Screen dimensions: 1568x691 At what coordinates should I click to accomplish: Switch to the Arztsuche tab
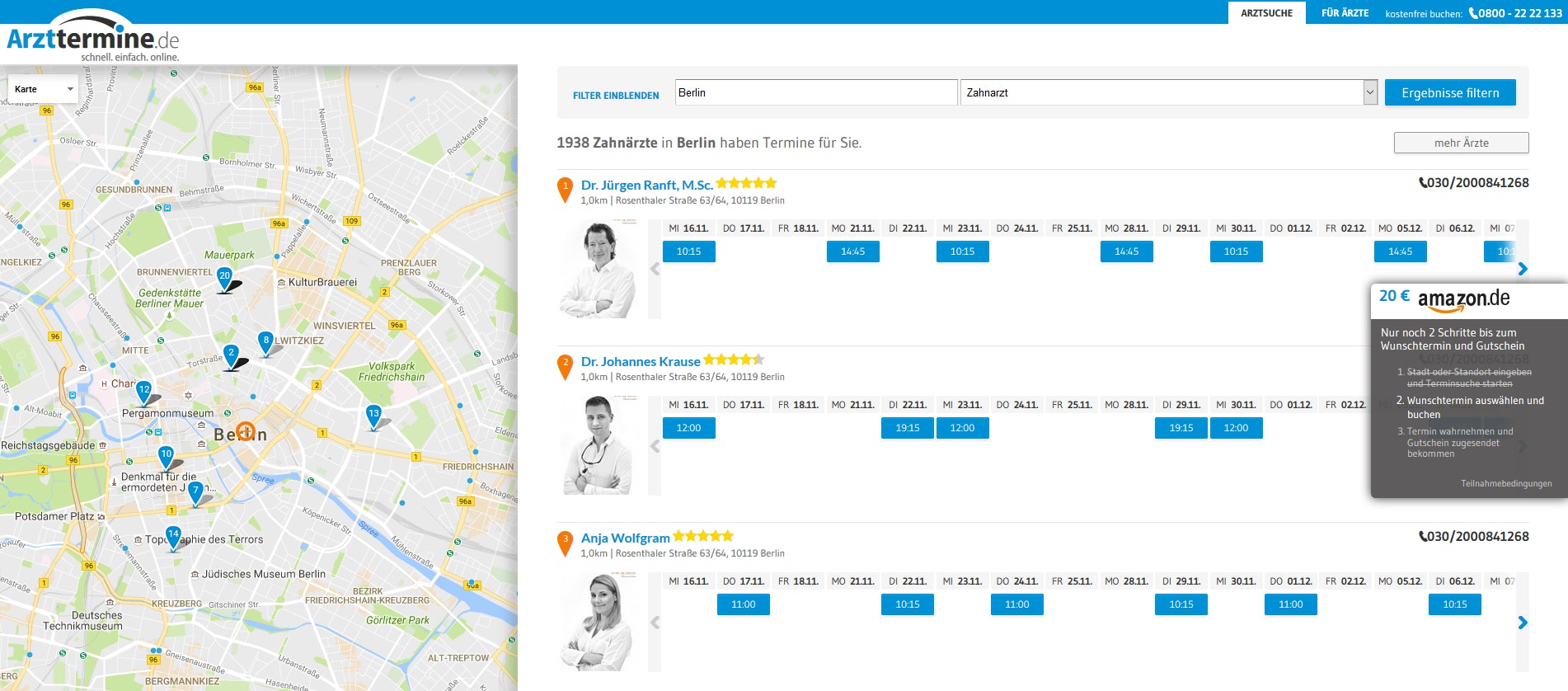1266,13
